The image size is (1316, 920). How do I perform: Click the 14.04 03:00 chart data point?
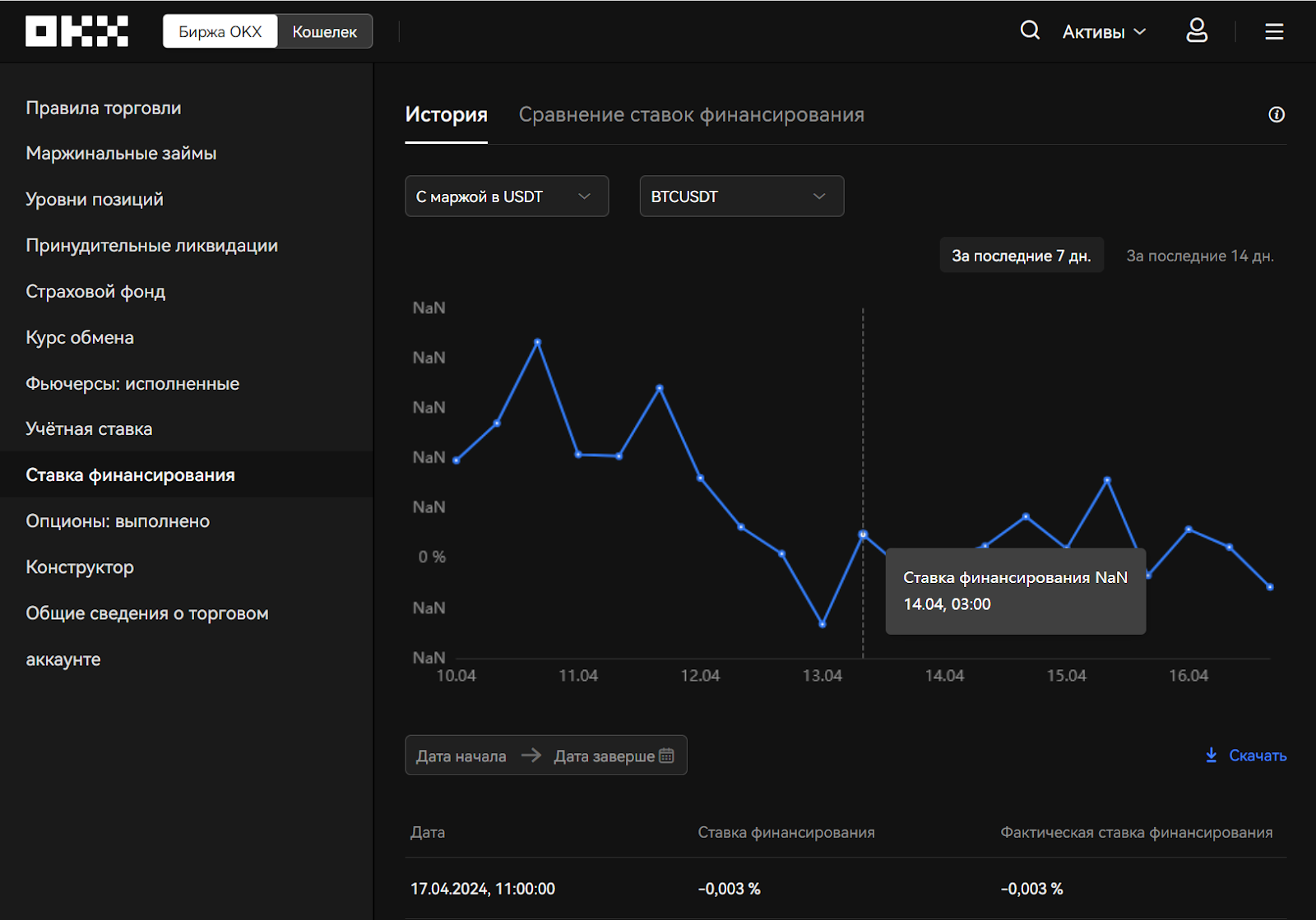tap(863, 534)
